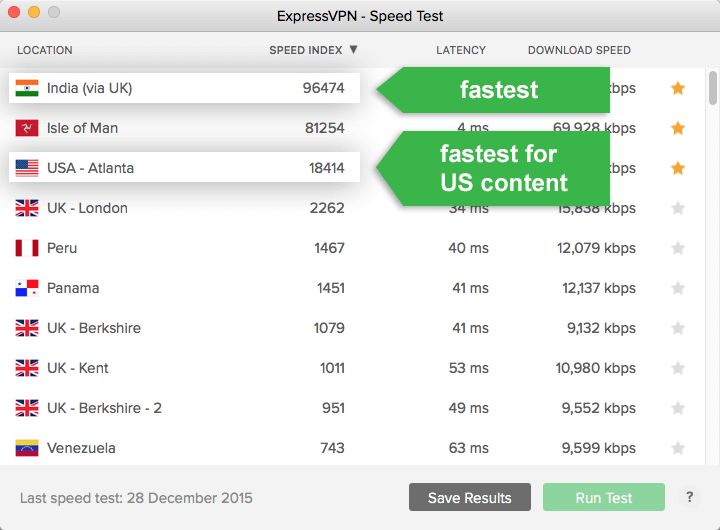Screen dimensions: 720x530
Task: Click the Venezuela flag icon
Action: [x=27, y=448]
